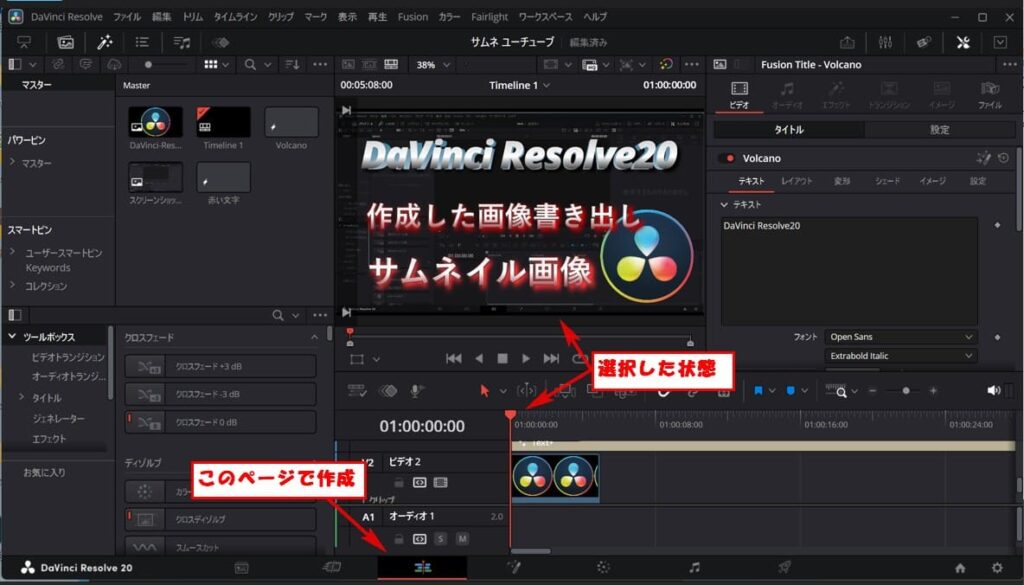Viewport: 1024px width, 585px height.
Task: Solo audio track A1 with S button
Action: click(441, 539)
